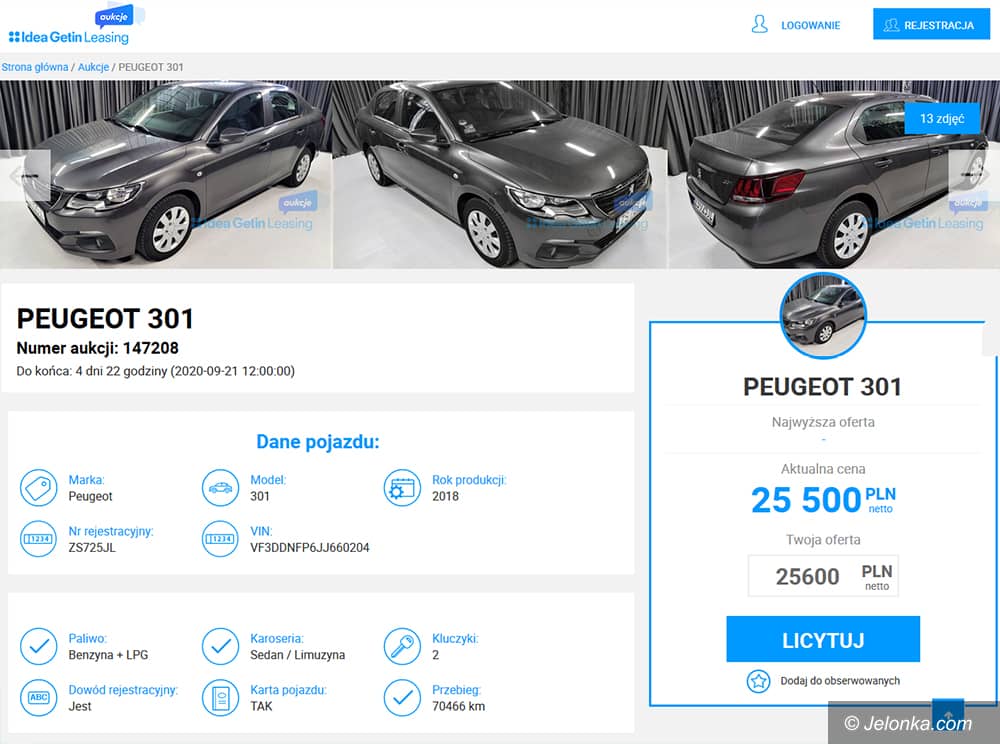Click the VIN number plate icon
Image resolution: width=1000 pixels, height=744 pixels.
(220, 539)
